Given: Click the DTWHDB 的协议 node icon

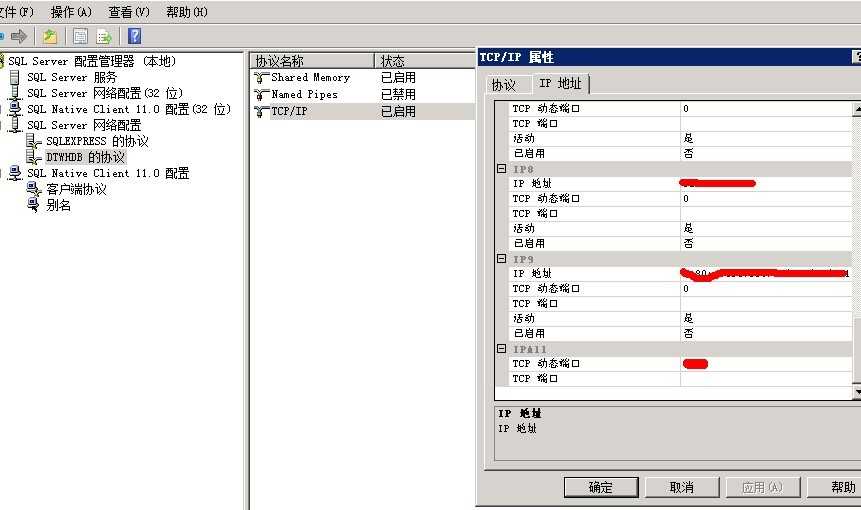Looking at the screenshot, I should pyautogui.click(x=33, y=157).
